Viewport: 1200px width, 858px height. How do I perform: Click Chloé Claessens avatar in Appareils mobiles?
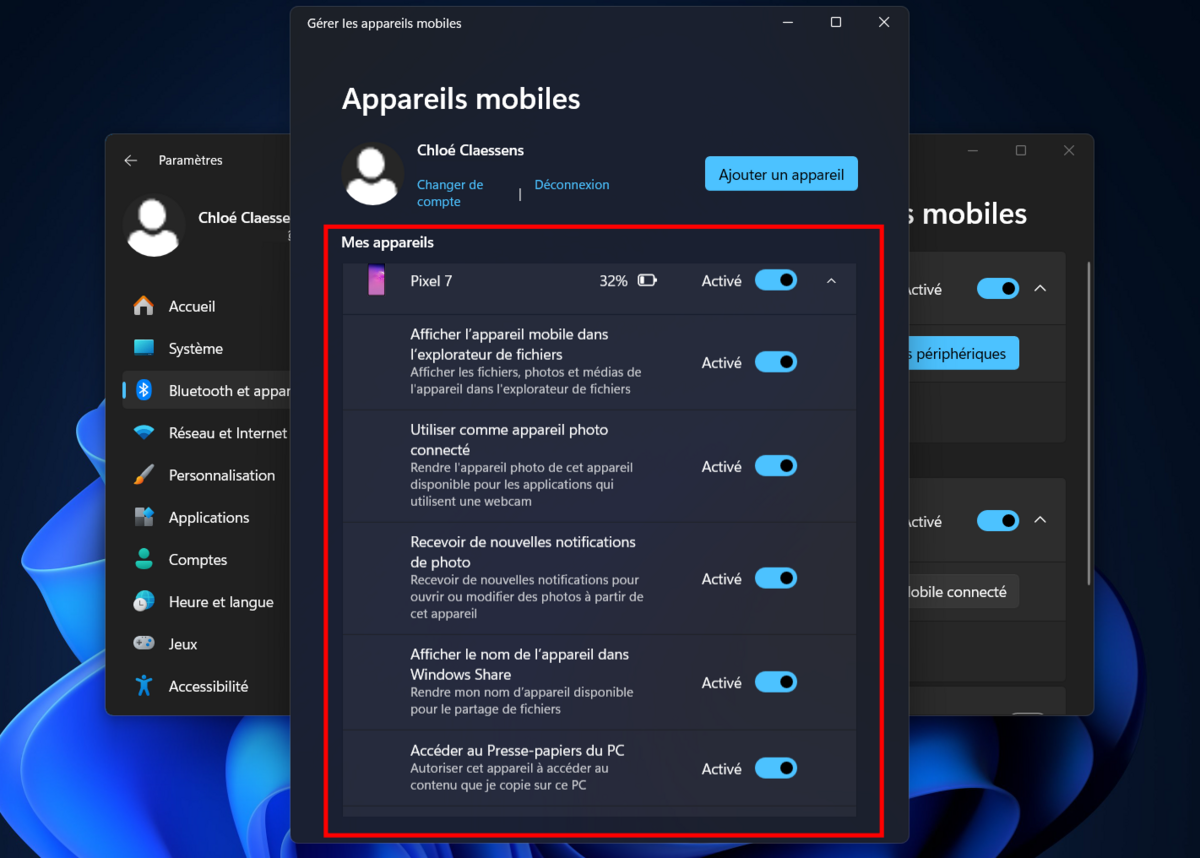(373, 173)
